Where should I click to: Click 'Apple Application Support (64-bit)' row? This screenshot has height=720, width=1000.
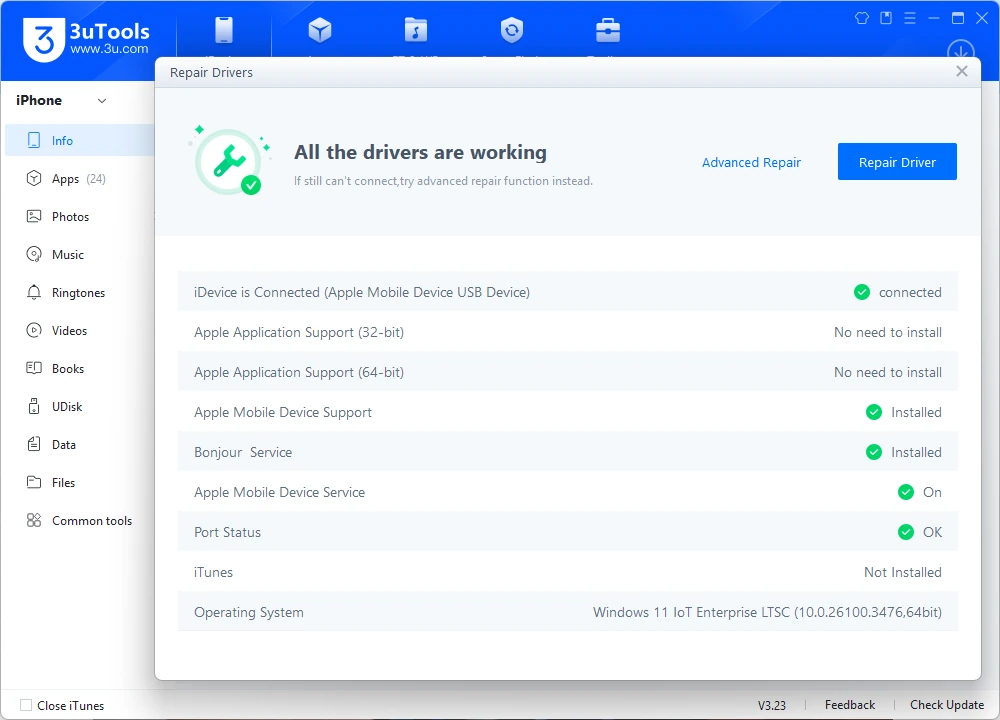[568, 372]
